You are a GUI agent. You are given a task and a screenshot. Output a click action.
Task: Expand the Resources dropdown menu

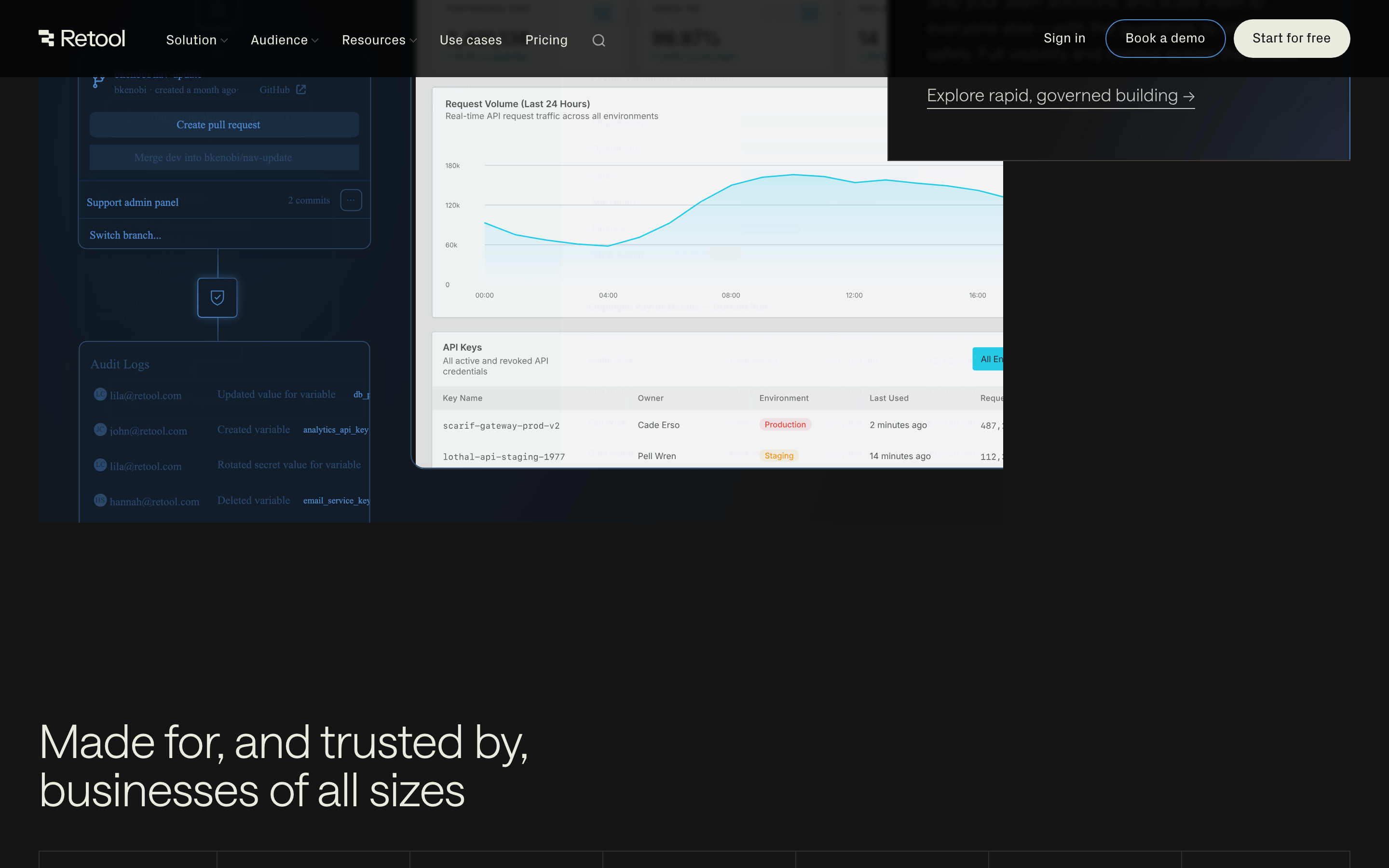point(380,40)
